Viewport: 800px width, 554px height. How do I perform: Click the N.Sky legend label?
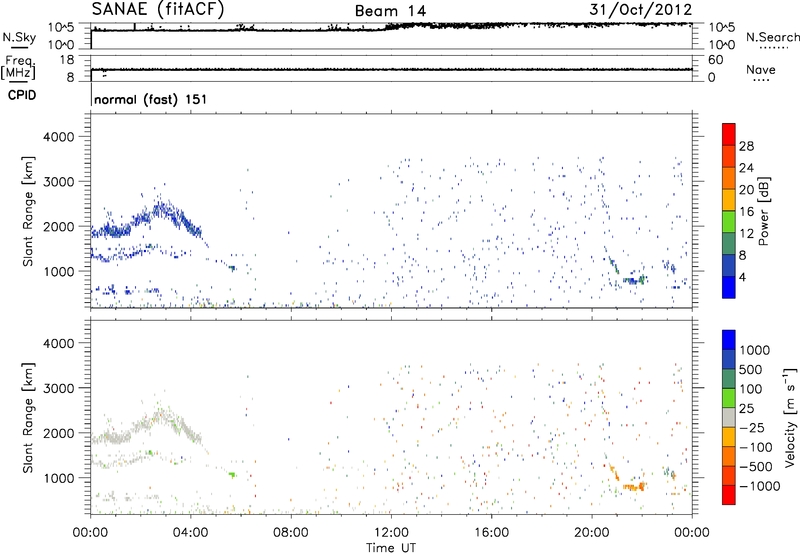[x=19, y=37]
